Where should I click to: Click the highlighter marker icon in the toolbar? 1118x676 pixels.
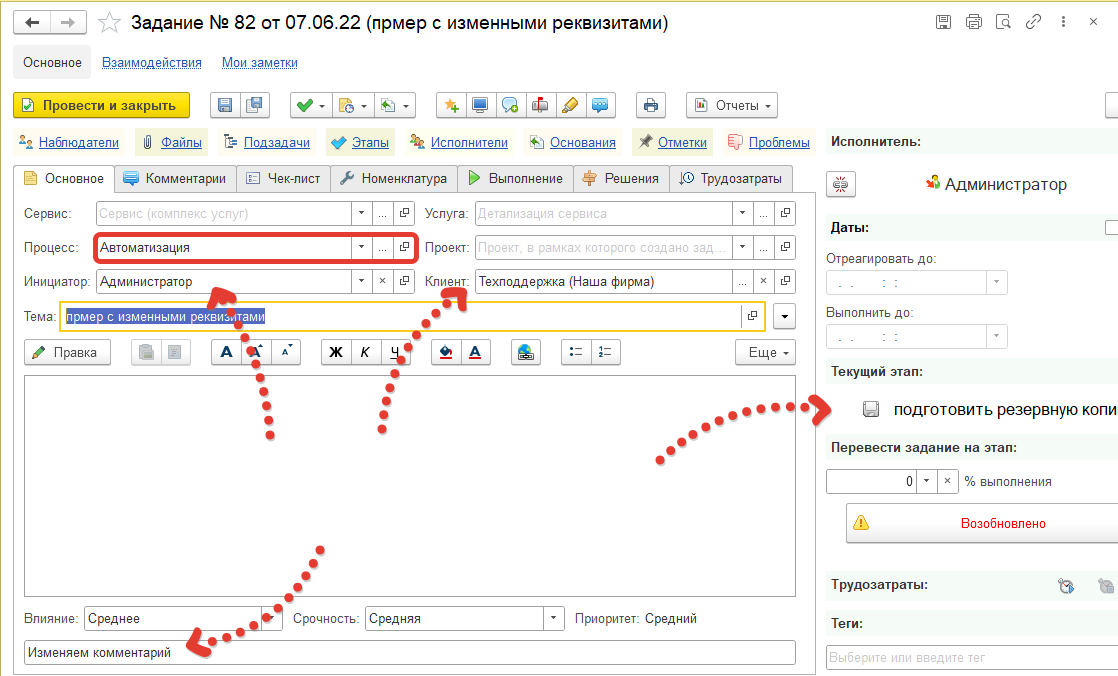click(569, 105)
